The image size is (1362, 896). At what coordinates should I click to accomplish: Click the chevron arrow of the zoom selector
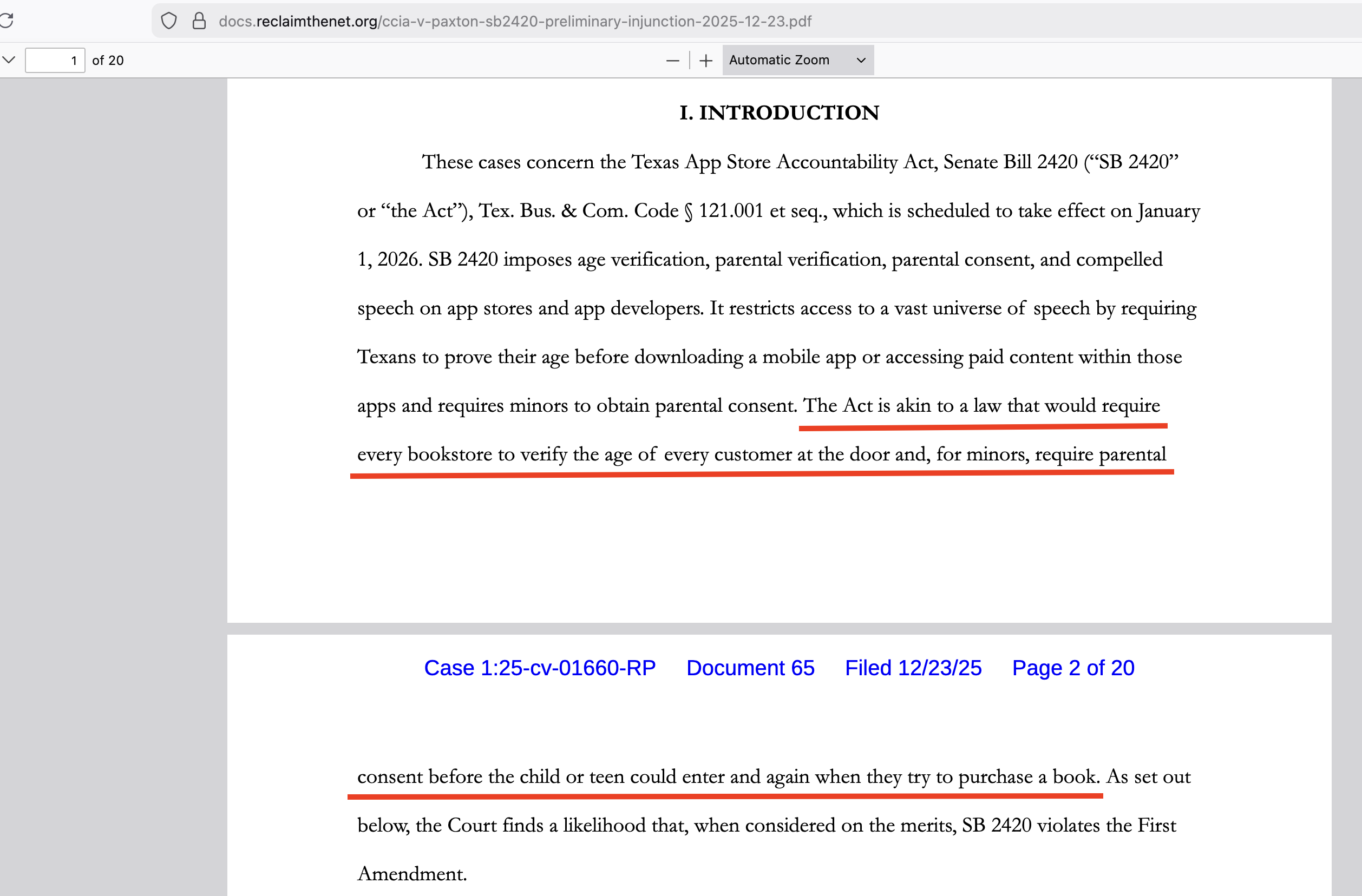click(x=860, y=60)
